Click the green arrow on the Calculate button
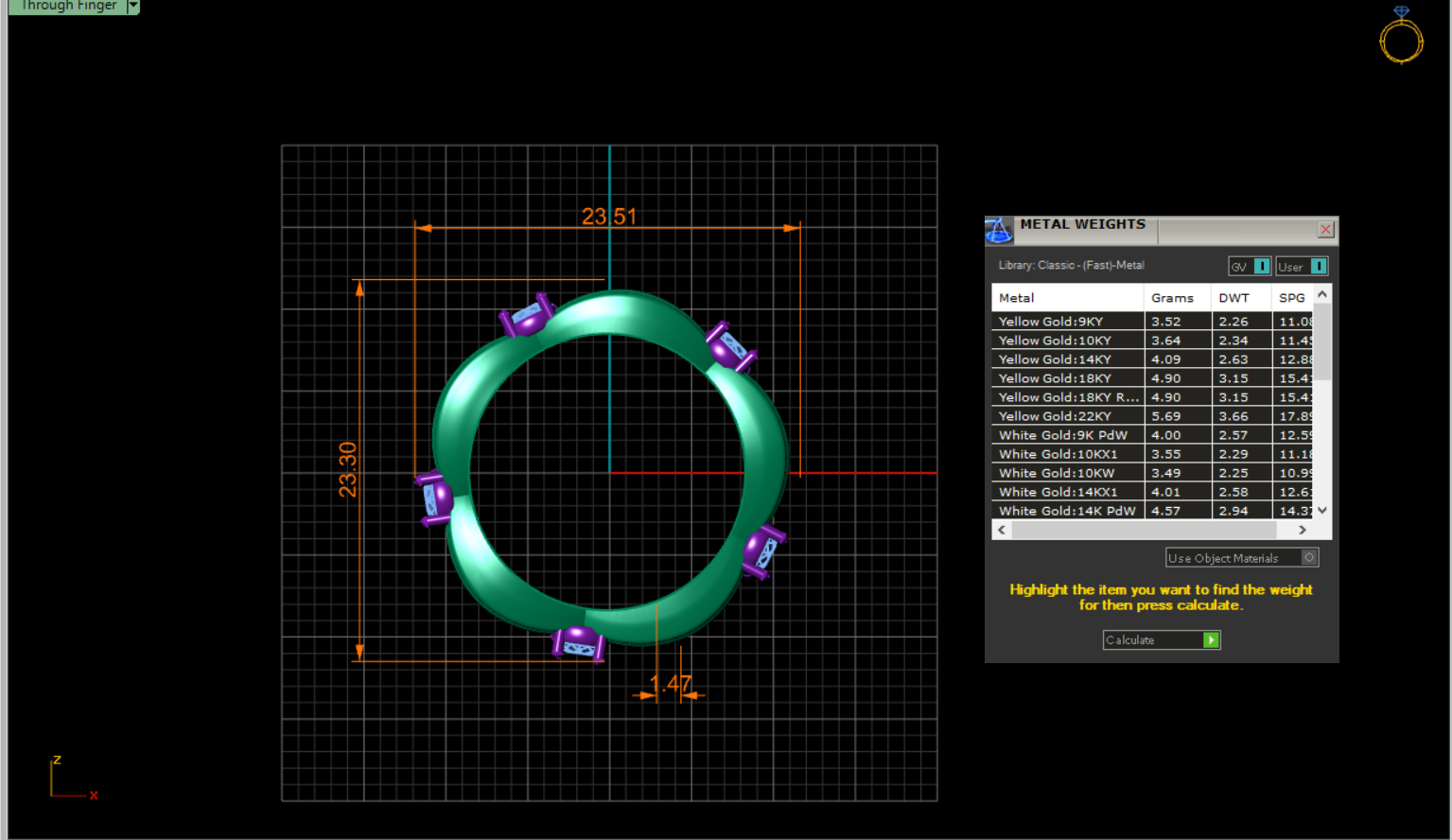 point(1210,640)
